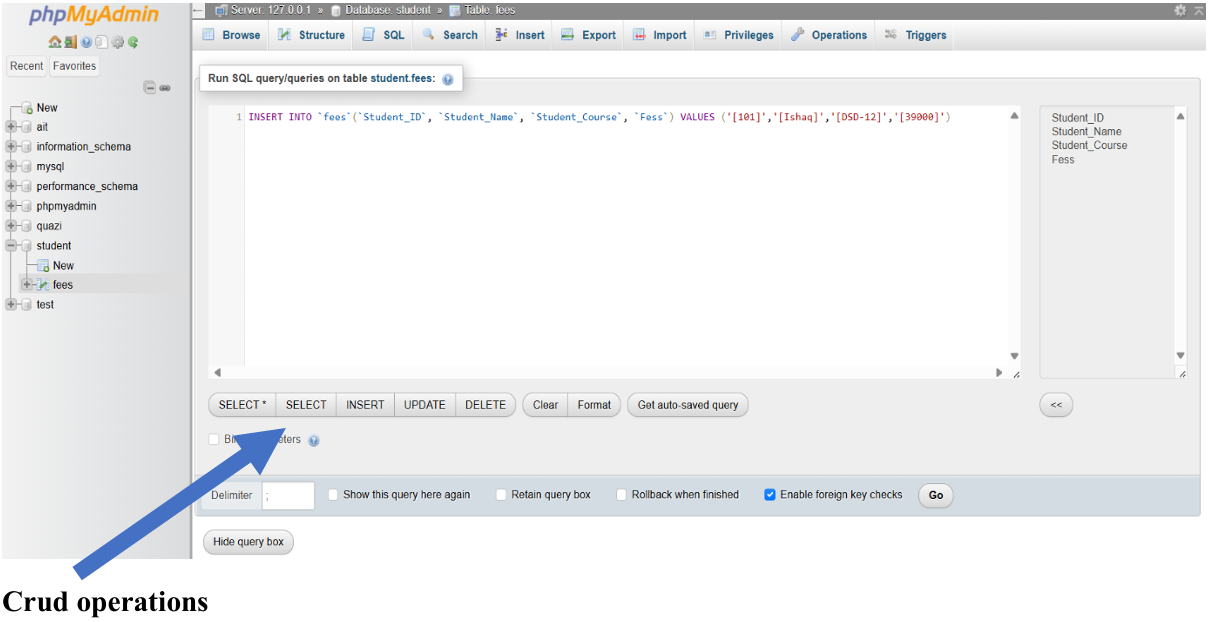
Task: Click the '<<' insert column button
Action: click(1056, 405)
